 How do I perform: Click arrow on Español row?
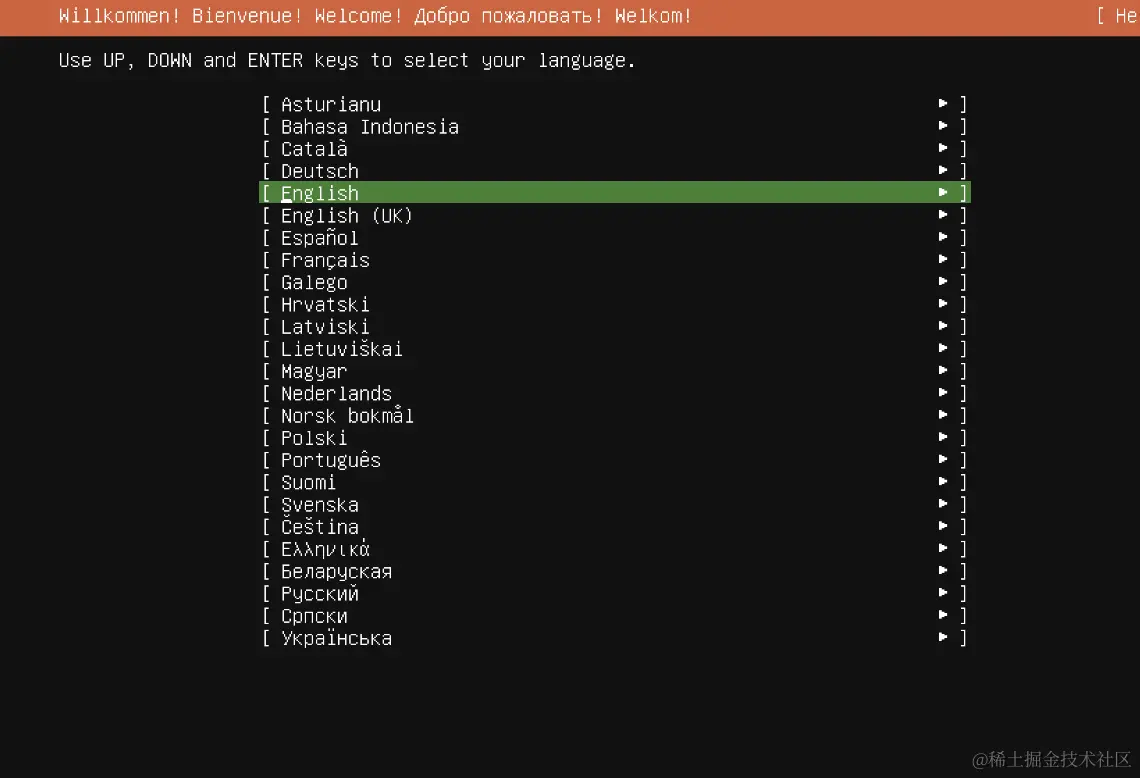pyautogui.click(x=943, y=236)
